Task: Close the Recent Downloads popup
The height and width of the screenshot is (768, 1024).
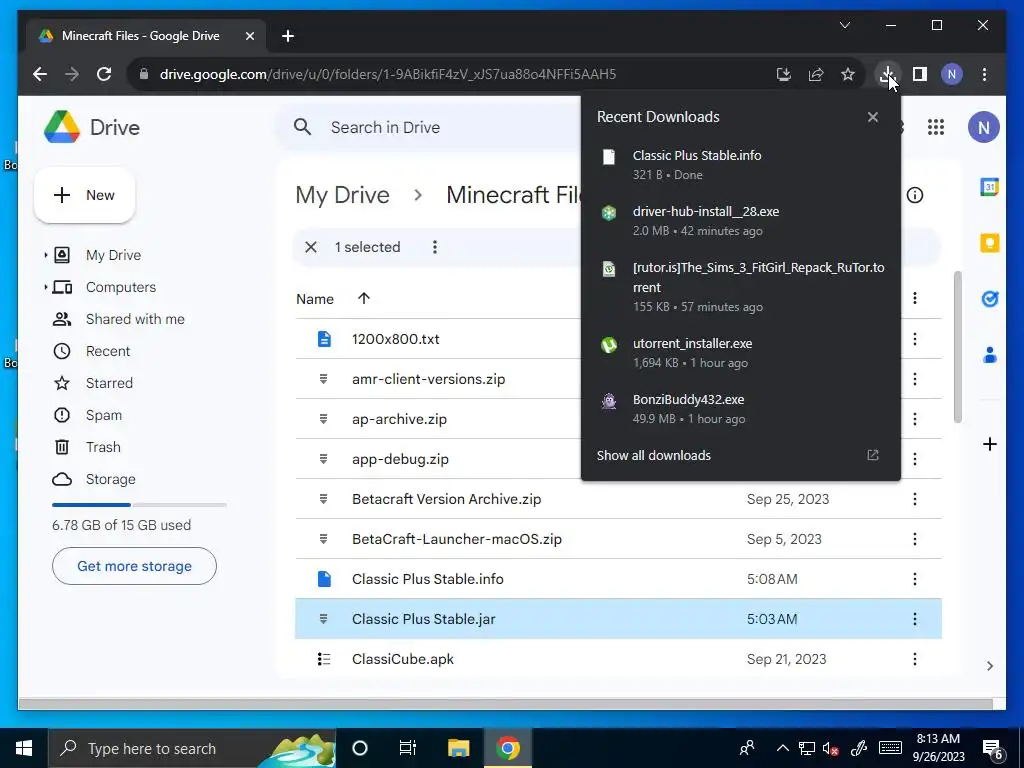Action: click(872, 117)
